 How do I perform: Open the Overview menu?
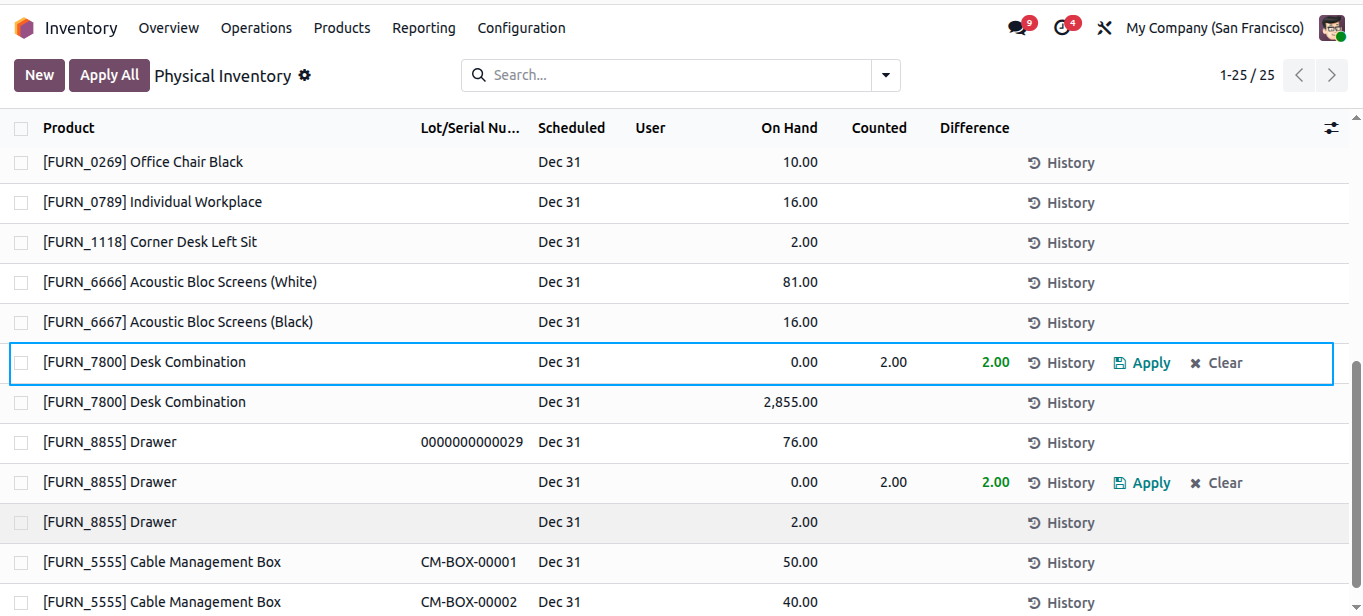[169, 28]
